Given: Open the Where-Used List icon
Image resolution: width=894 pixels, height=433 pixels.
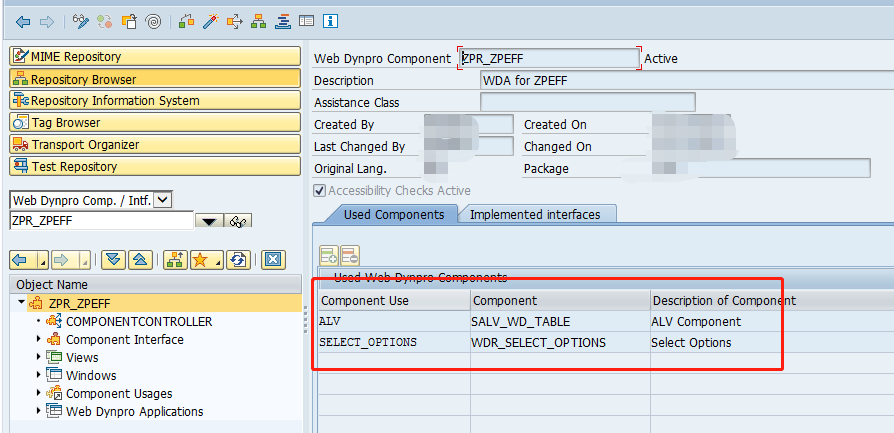Looking at the screenshot, I should pos(235,22).
